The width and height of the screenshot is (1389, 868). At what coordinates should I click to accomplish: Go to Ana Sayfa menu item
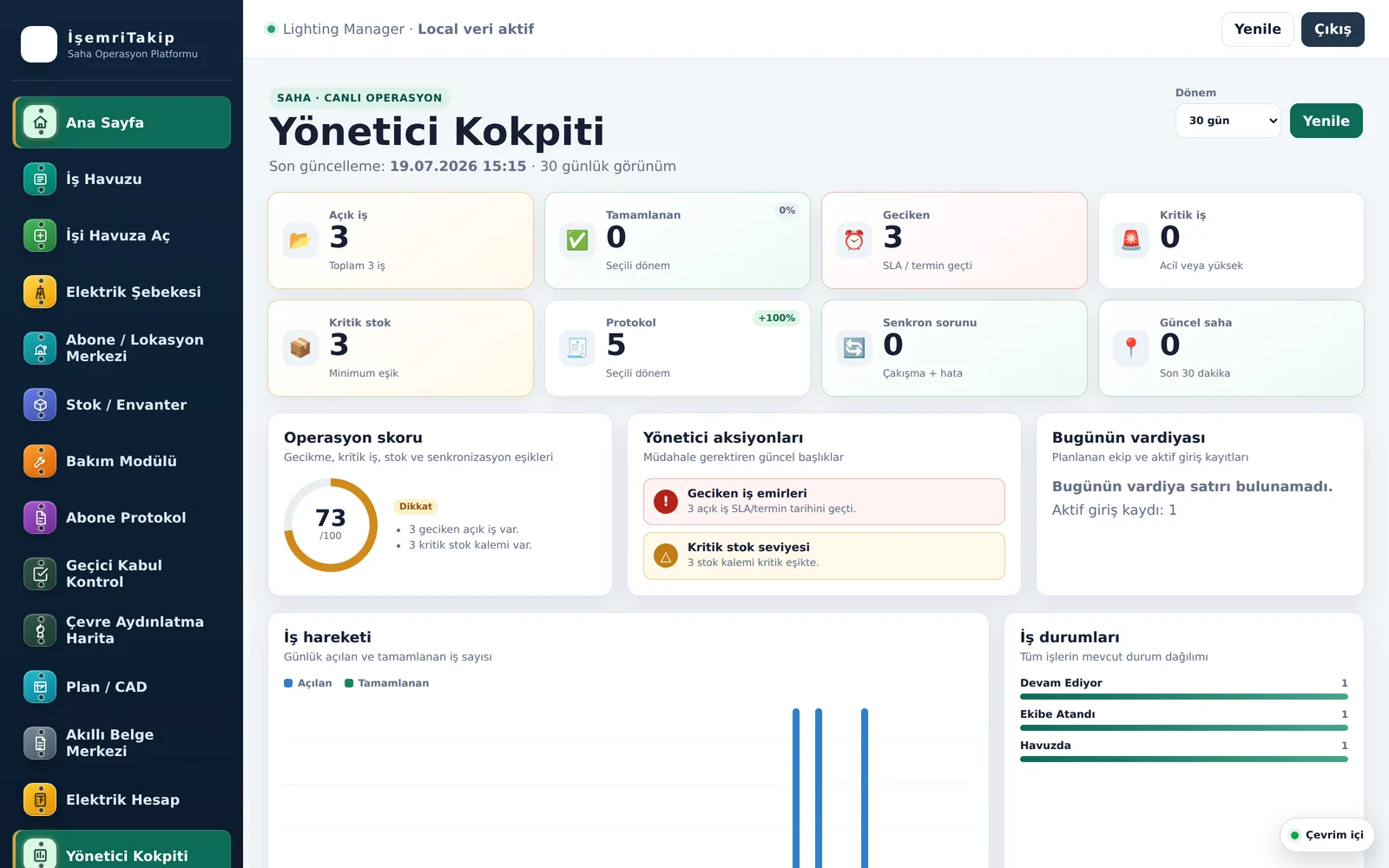point(122,122)
